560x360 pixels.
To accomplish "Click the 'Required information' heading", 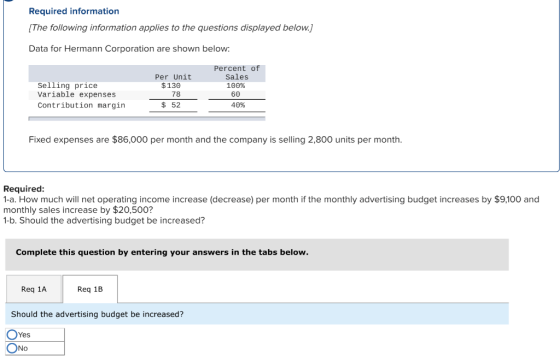I will [74, 11].
